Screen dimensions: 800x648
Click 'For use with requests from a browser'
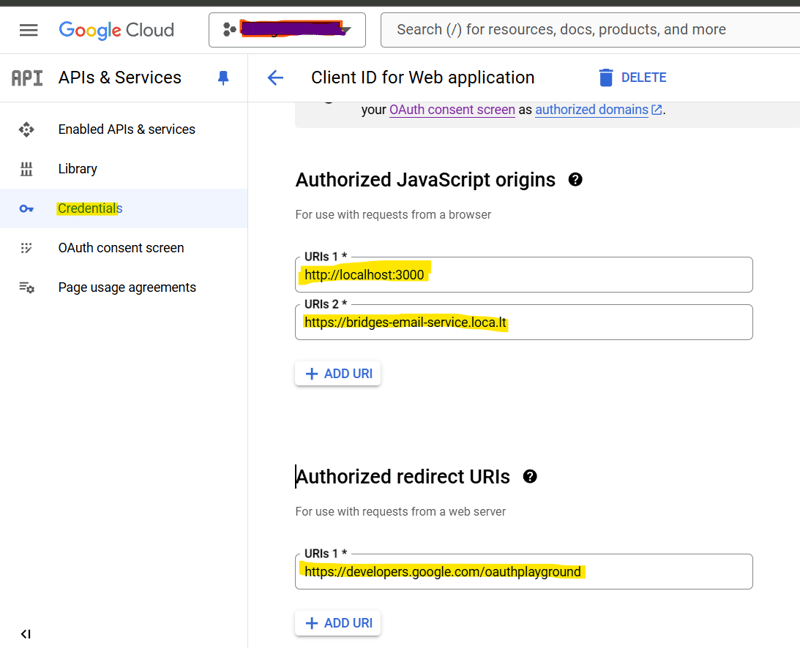pyautogui.click(x=393, y=215)
